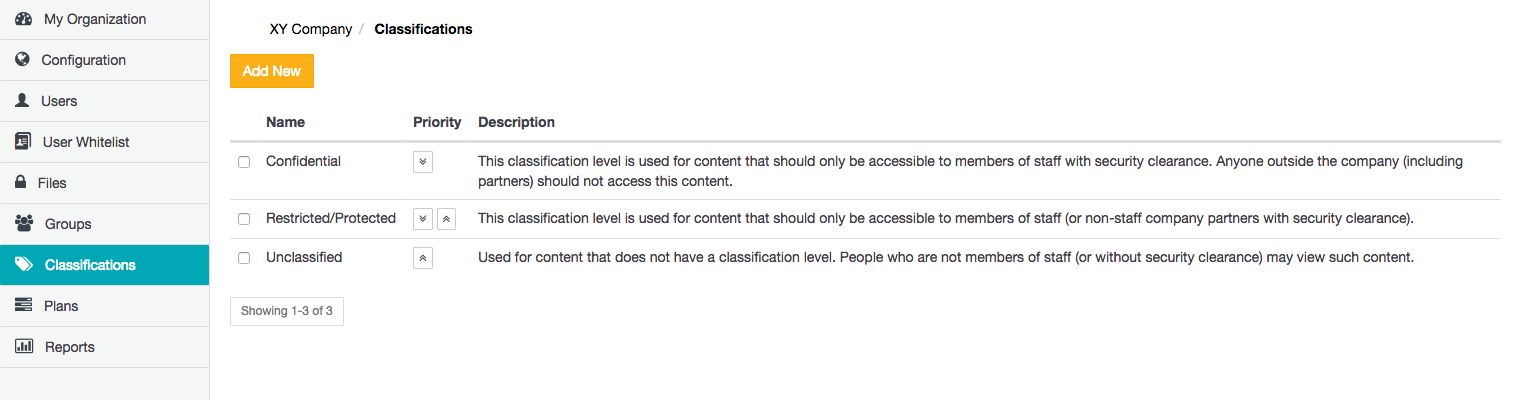The image size is (1536, 400).
Task: Click the Files lock icon
Action: (x=20, y=183)
